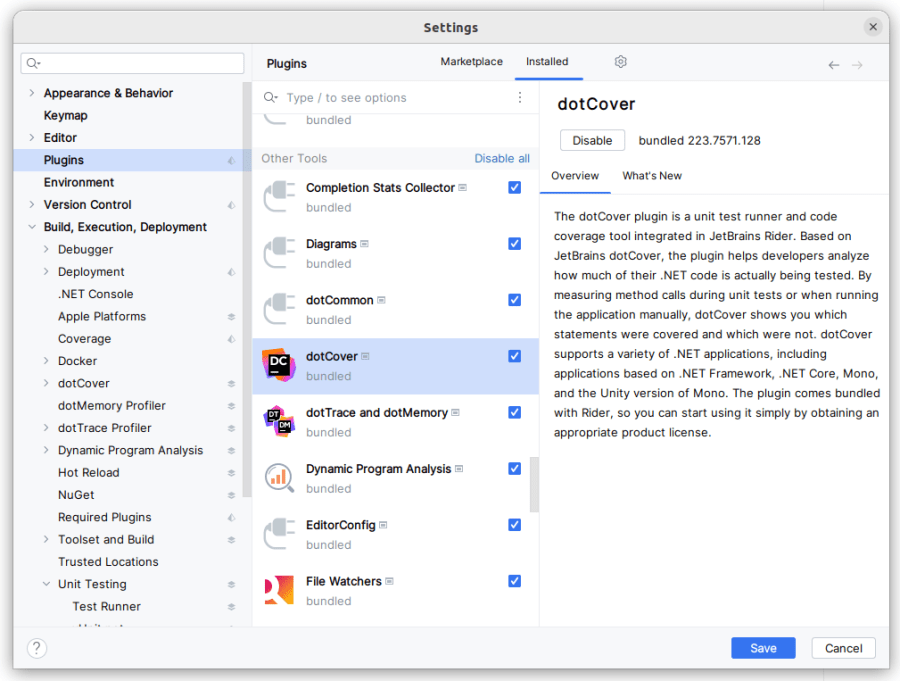Expand the Debugger subtree
The height and width of the screenshot is (681, 900).
click(x=46, y=249)
